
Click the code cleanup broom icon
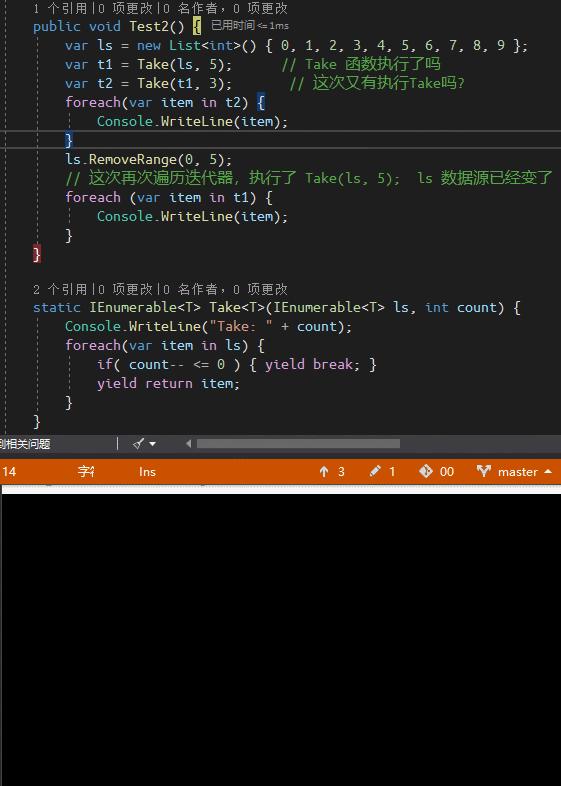pyautogui.click(x=139, y=443)
